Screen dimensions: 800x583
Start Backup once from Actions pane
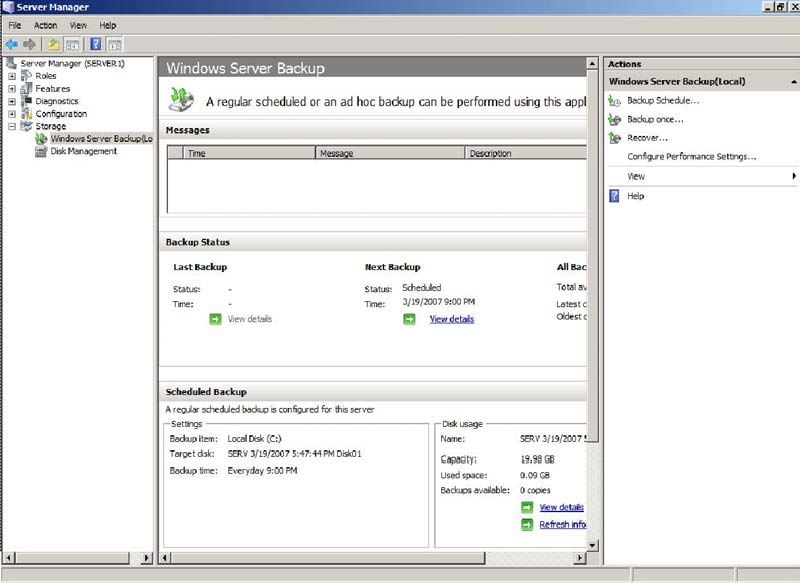coord(655,119)
